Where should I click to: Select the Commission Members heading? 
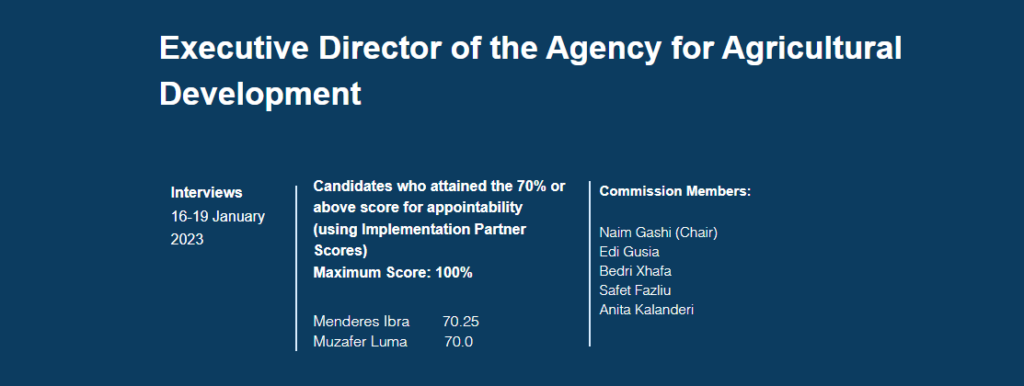click(675, 191)
